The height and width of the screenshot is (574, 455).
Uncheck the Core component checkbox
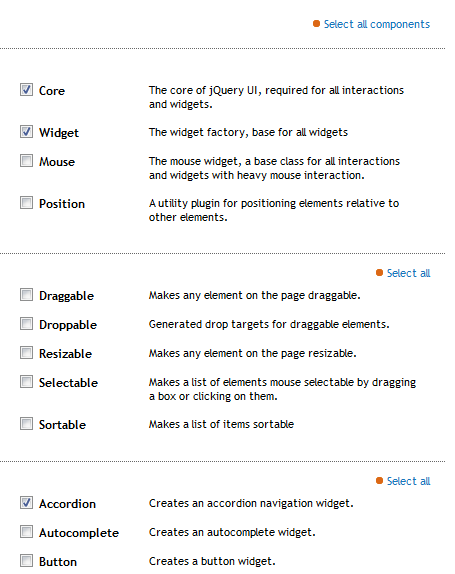tap(26, 90)
